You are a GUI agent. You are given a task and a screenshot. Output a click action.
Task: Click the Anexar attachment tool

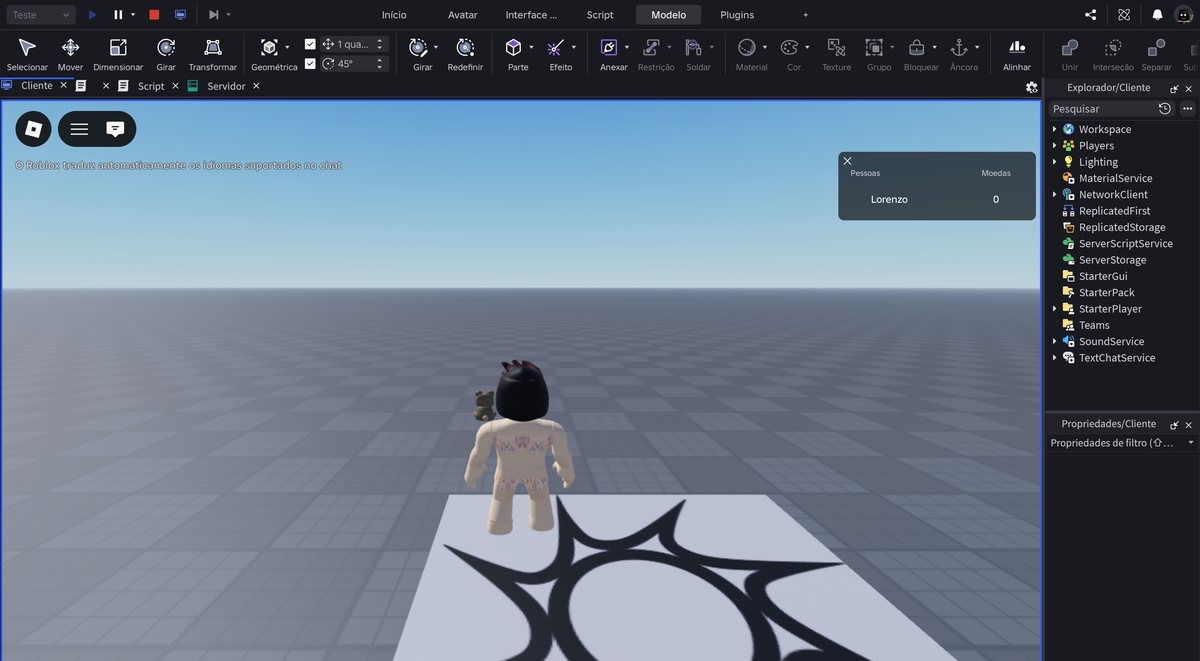point(609,47)
